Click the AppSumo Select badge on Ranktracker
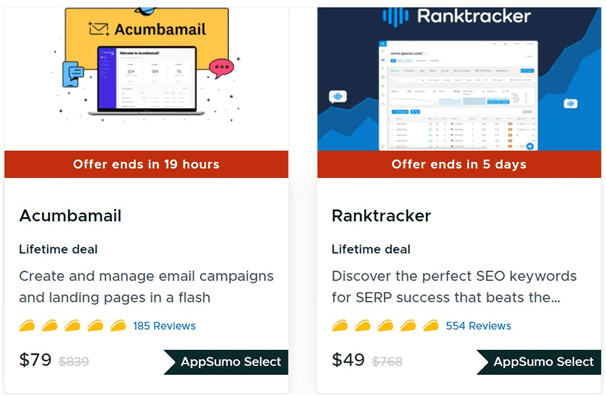The image size is (606, 397). coord(539,362)
